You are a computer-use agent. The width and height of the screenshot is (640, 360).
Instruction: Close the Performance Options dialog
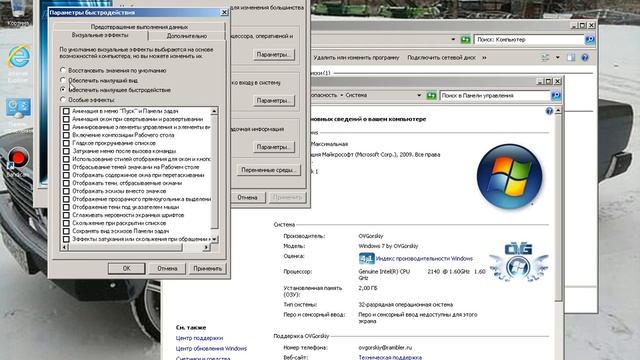(224, 12)
